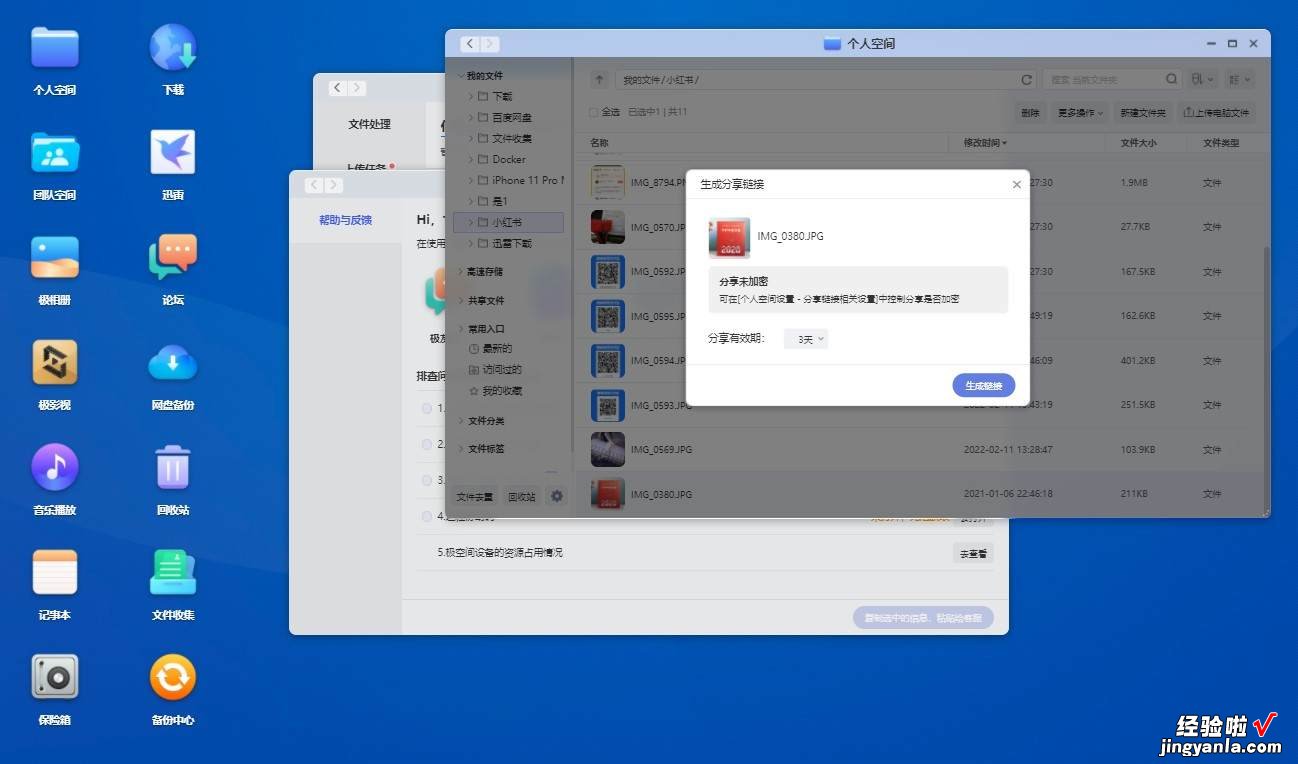This screenshot has height=764, width=1298.
Task: Sort by 修改时间 column header
Action: (x=985, y=143)
